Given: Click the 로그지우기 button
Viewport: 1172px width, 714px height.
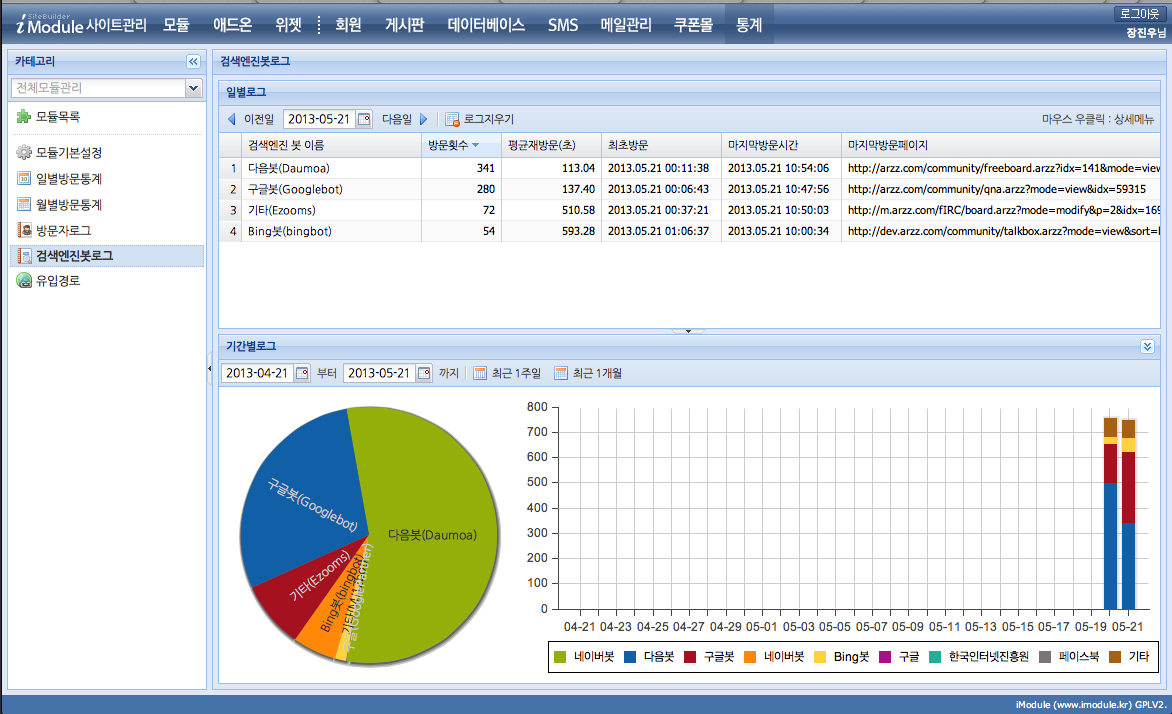Looking at the screenshot, I should pos(480,119).
